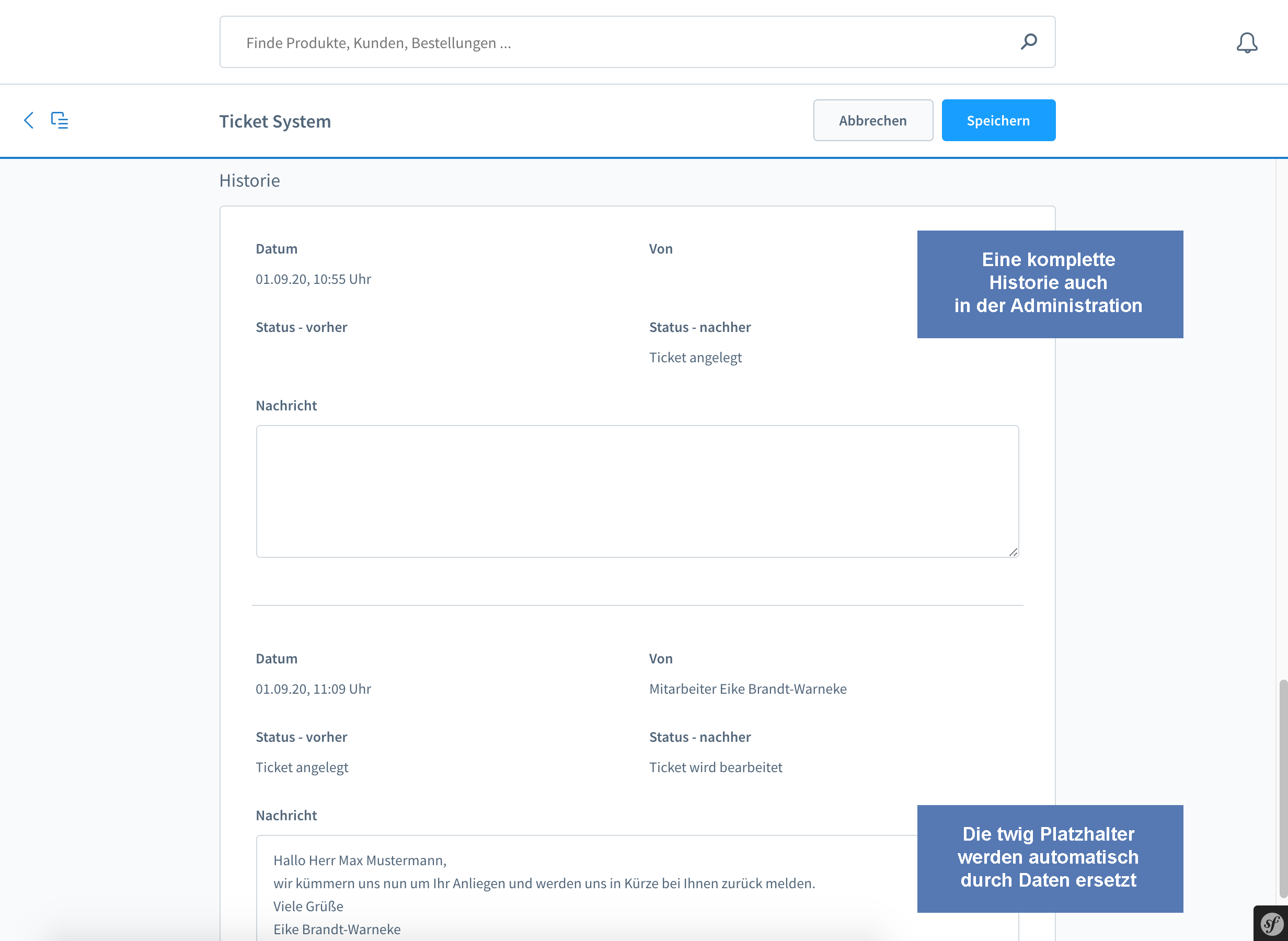This screenshot has width=1288, height=941.
Task: Click the first entry's Datum label
Action: (276, 249)
